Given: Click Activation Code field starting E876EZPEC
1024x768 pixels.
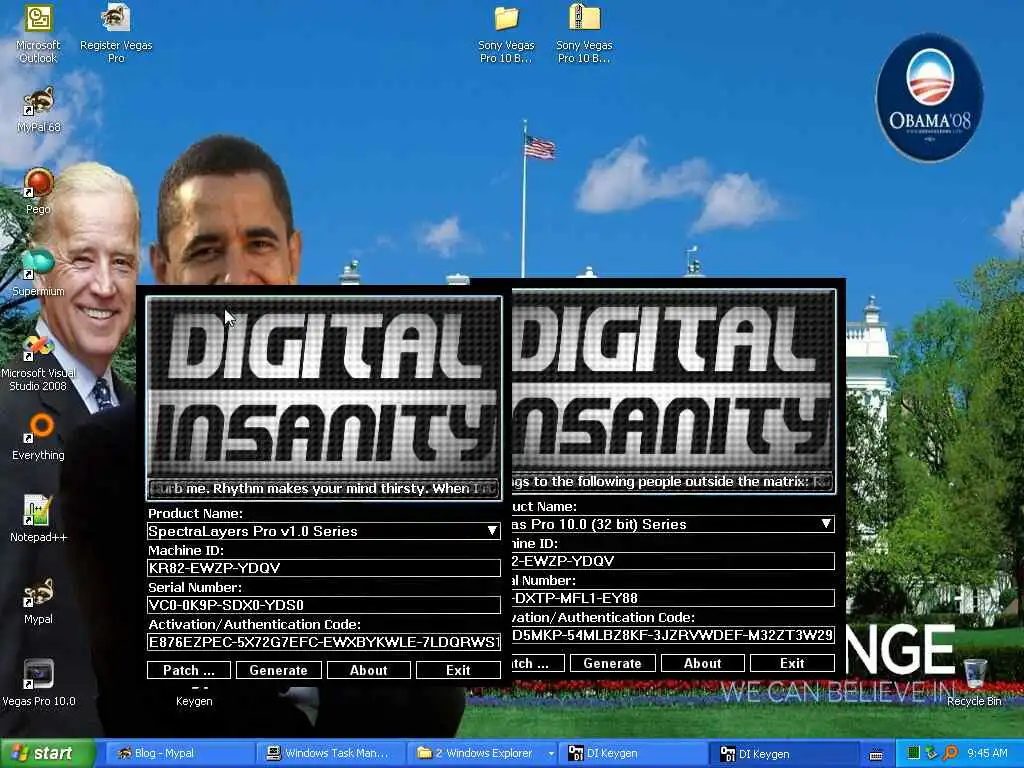Looking at the screenshot, I should tap(324, 642).
